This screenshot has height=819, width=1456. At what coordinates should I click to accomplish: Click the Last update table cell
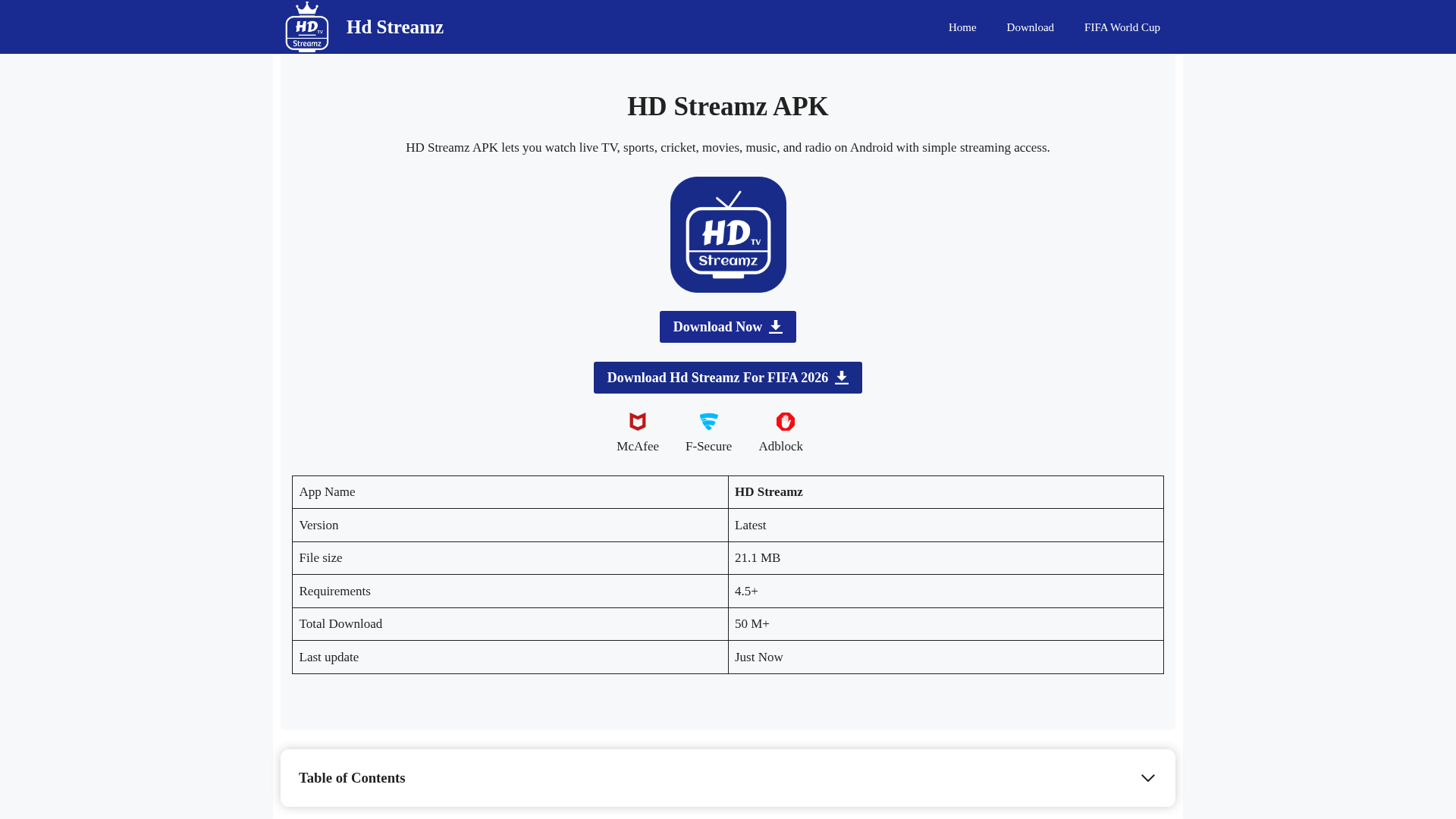510,657
